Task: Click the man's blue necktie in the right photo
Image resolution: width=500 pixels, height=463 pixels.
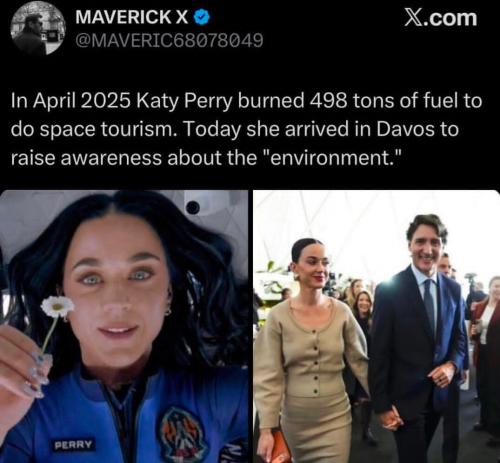Action: tap(429, 305)
